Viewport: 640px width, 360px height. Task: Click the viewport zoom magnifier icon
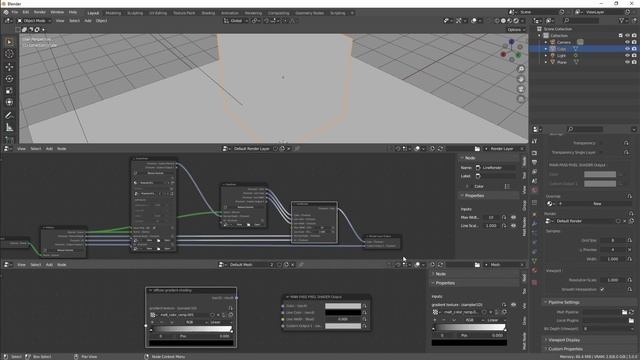tap(521, 69)
